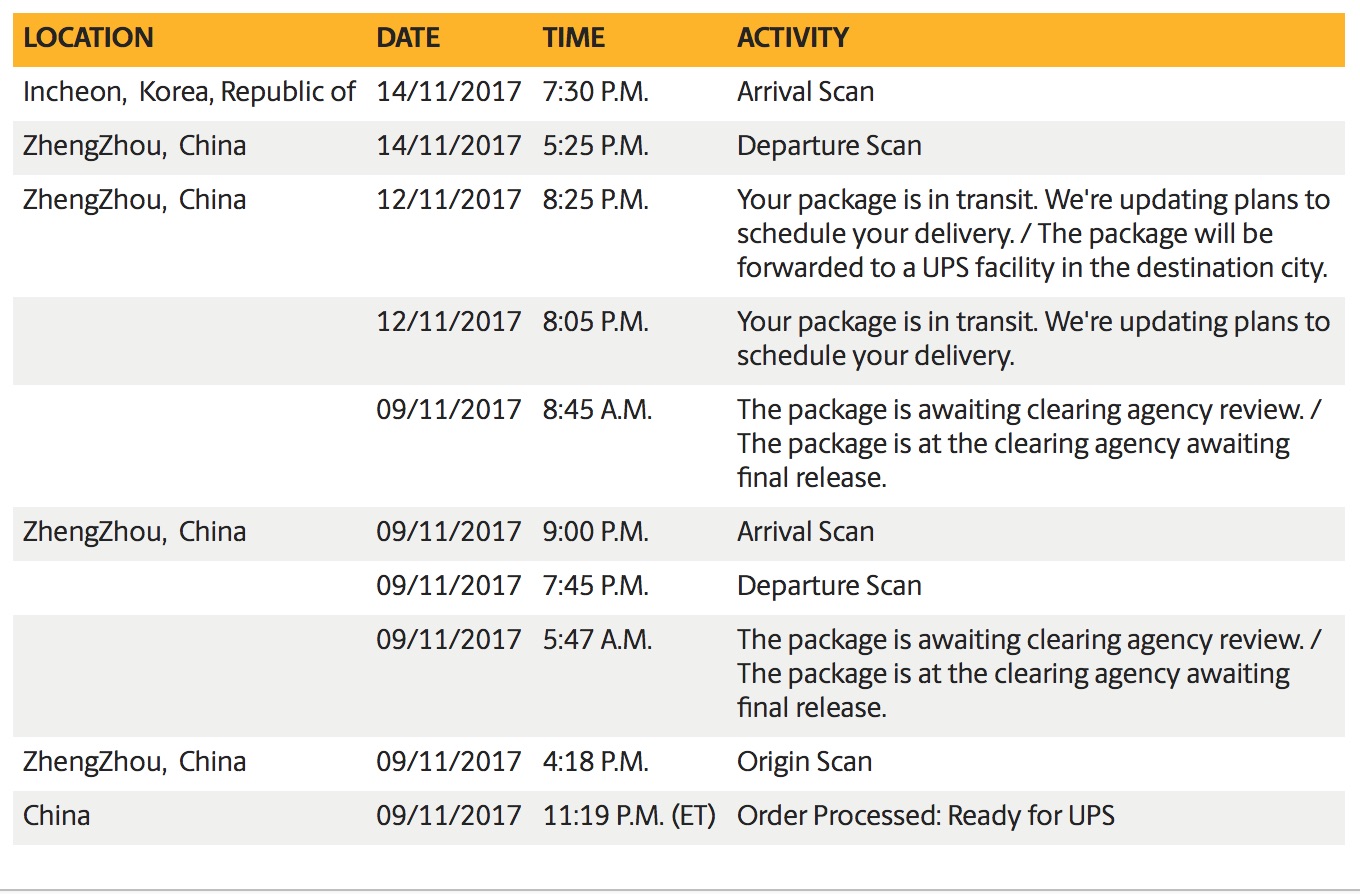Viewport: 1360px width, 894px height.
Task: Click the 8:05 P.M. updating plans message
Action: pyautogui.click(x=1034, y=339)
